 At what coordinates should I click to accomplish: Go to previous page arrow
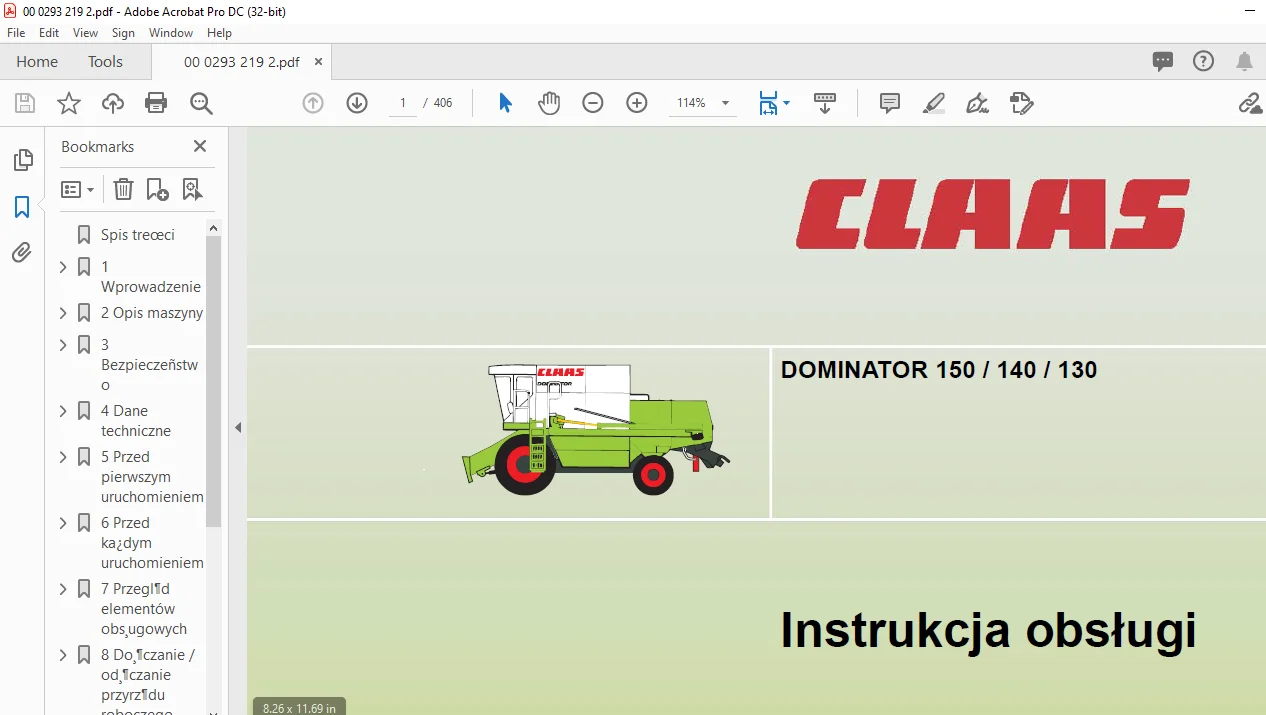point(313,103)
